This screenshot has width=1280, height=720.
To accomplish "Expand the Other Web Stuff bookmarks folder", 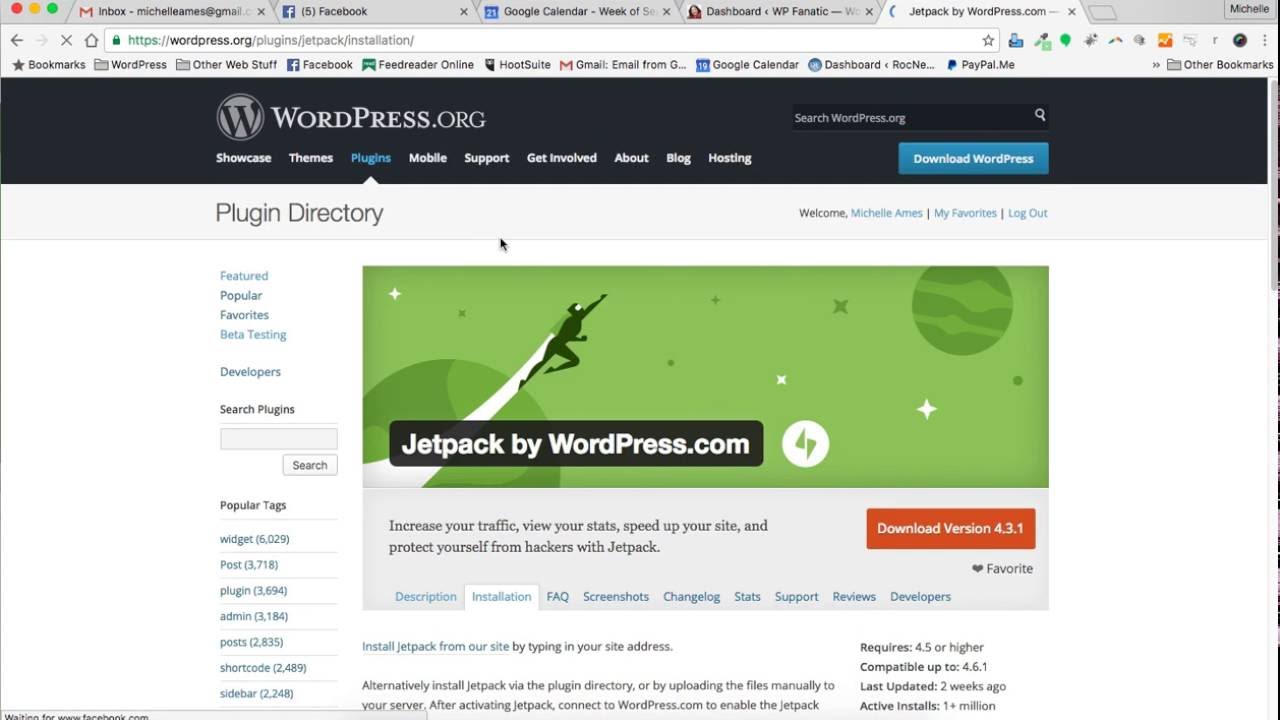I will pyautogui.click(x=226, y=65).
